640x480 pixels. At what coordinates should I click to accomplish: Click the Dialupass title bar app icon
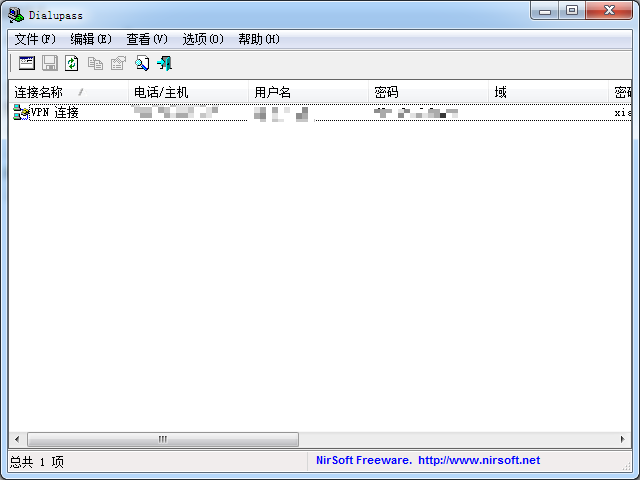(x=16, y=15)
